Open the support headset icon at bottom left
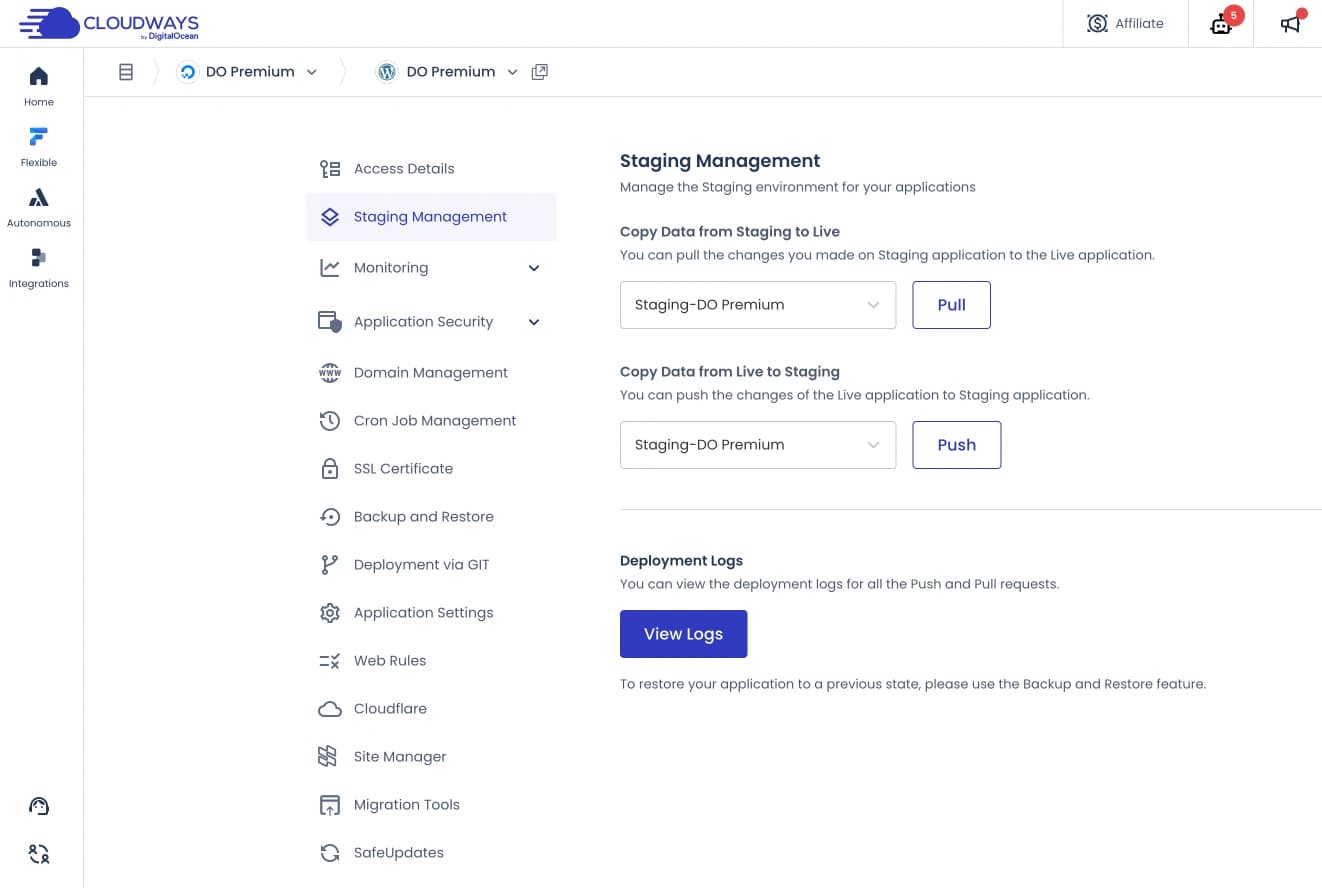The image size is (1322, 888). click(x=38, y=805)
